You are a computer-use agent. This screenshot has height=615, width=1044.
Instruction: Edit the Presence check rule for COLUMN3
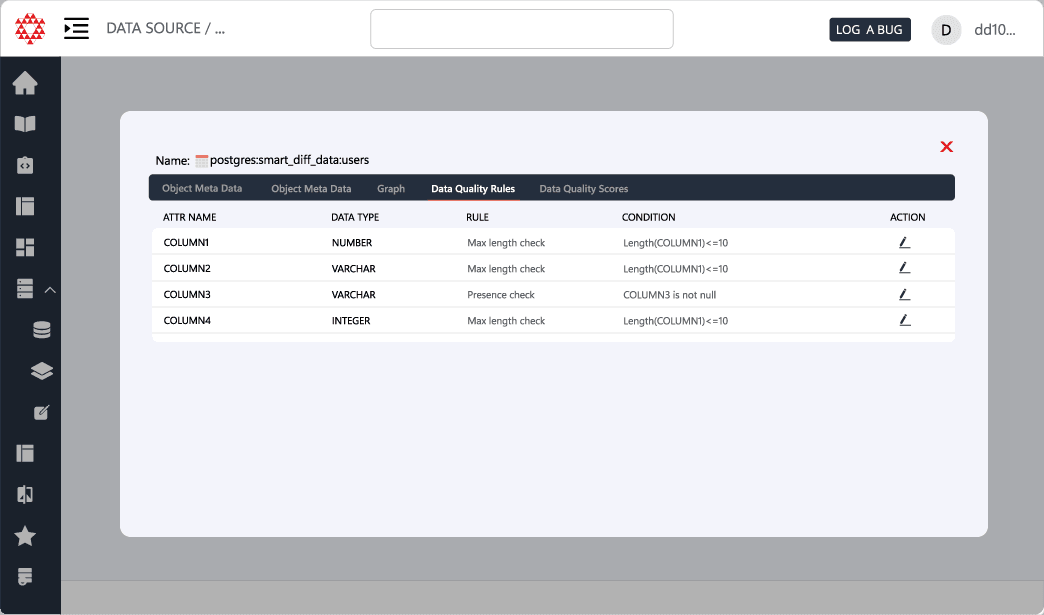tap(904, 293)
